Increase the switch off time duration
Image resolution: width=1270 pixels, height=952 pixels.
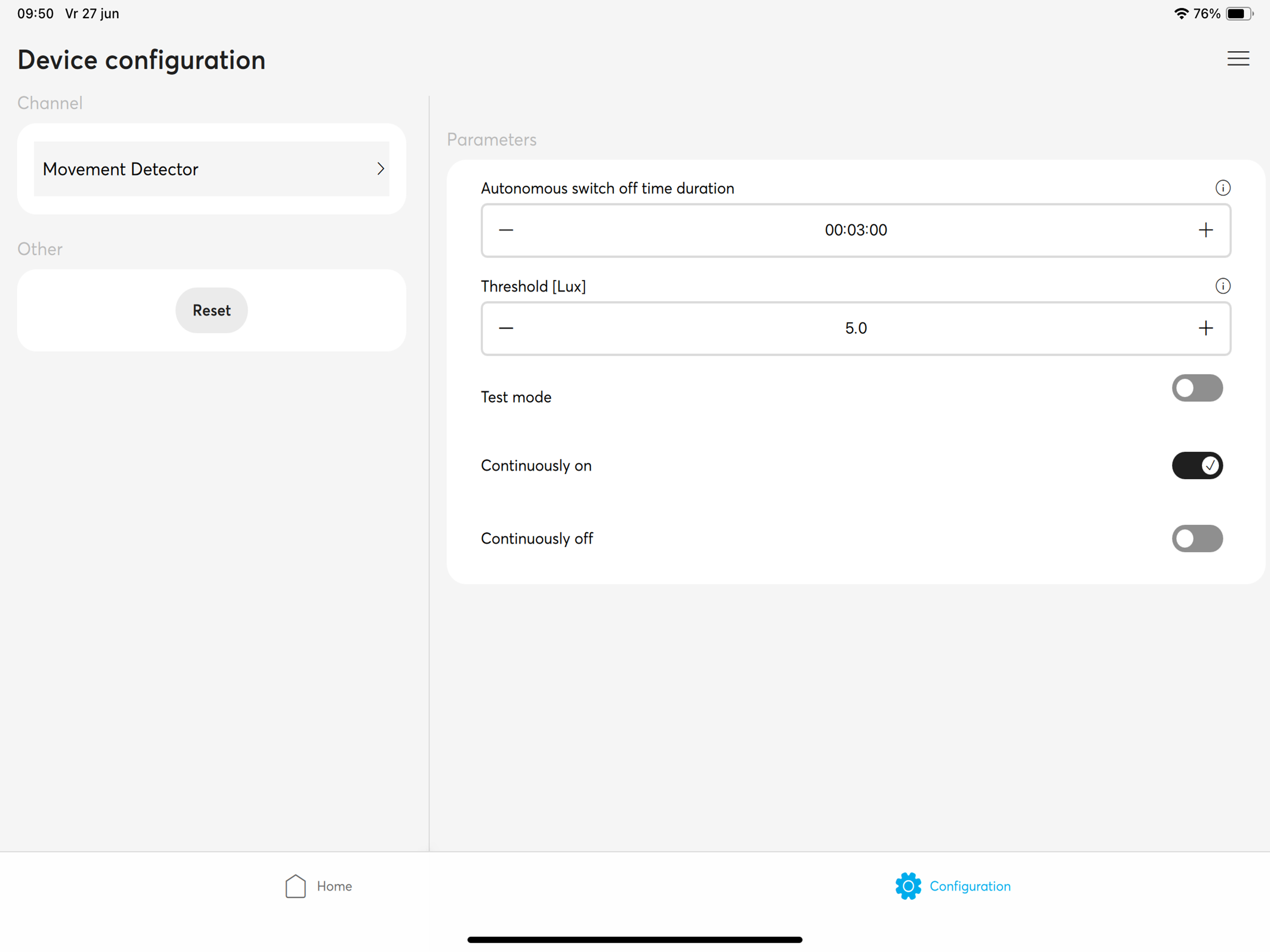(x=1205, y=230)
